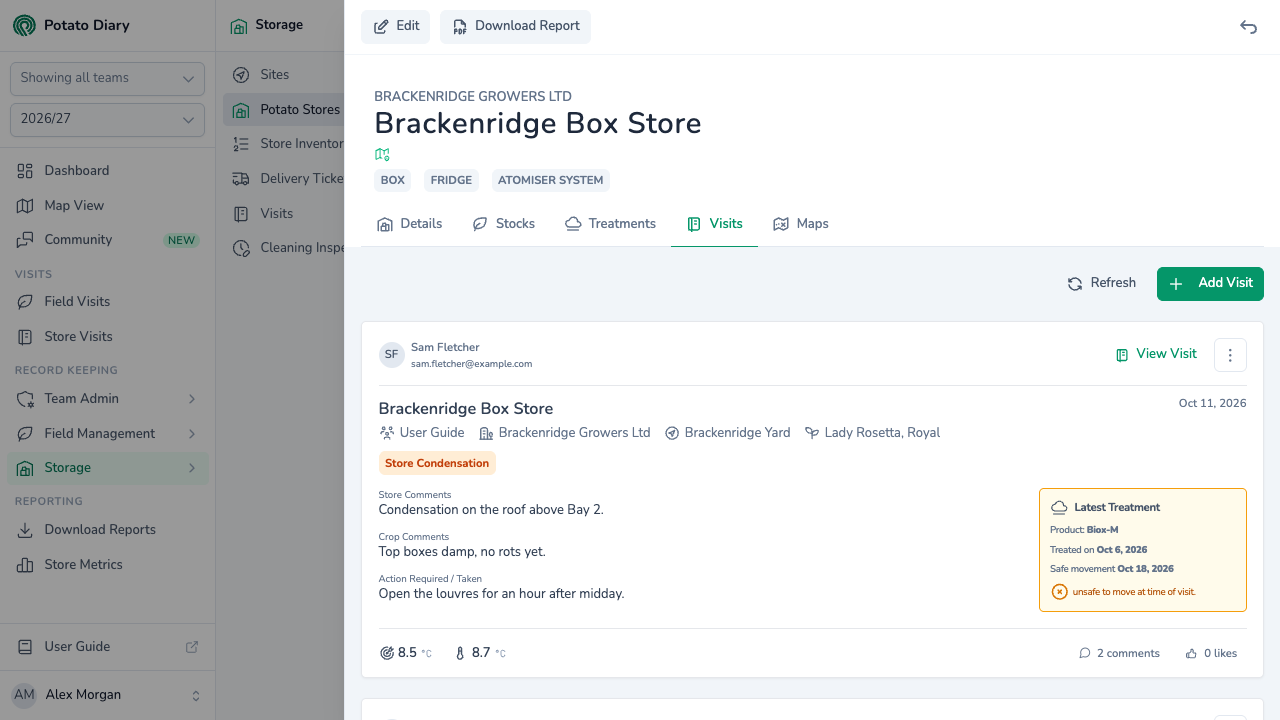This screenshot has height=720, width=1280.
Task: Switch to the Treatments tab
Action: (x=610, y=224)
